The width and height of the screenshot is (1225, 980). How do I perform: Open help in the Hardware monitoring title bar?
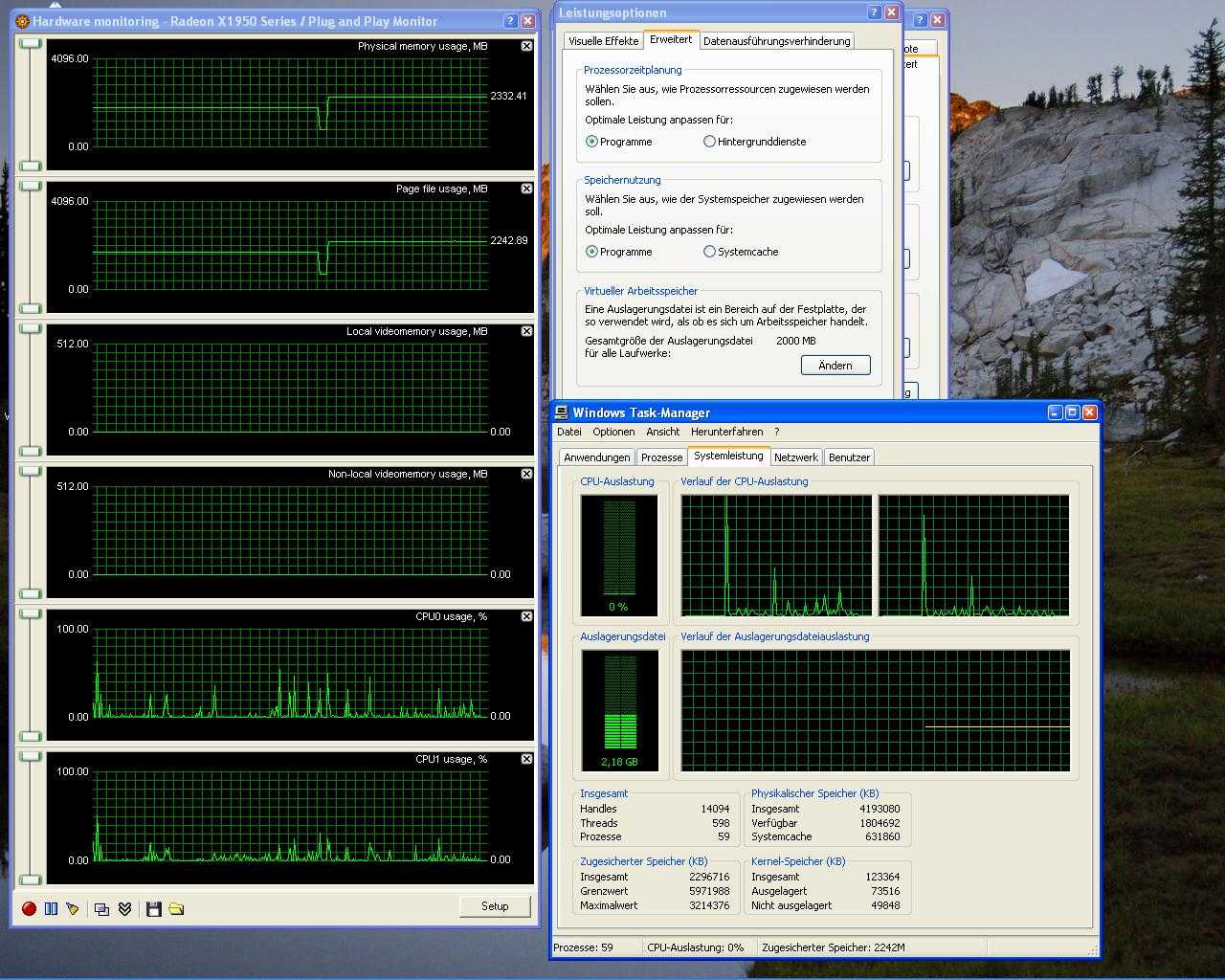pyautogui.click(x=510, y=20)
